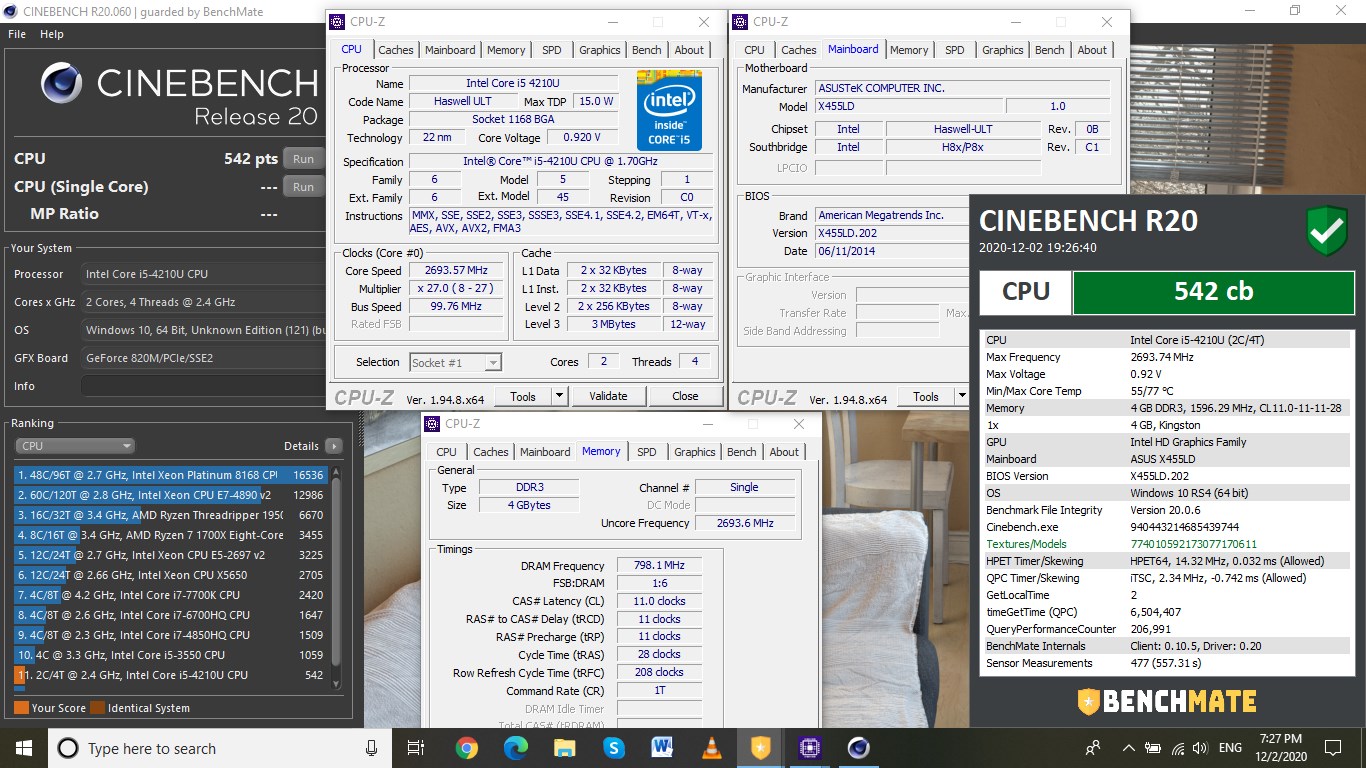Image resolution: width=1366 pixels, height=768 pixels.
Task: Select ranking row AMD Ryzen Threadripper 6670
Action: click(x=171, y=515)
